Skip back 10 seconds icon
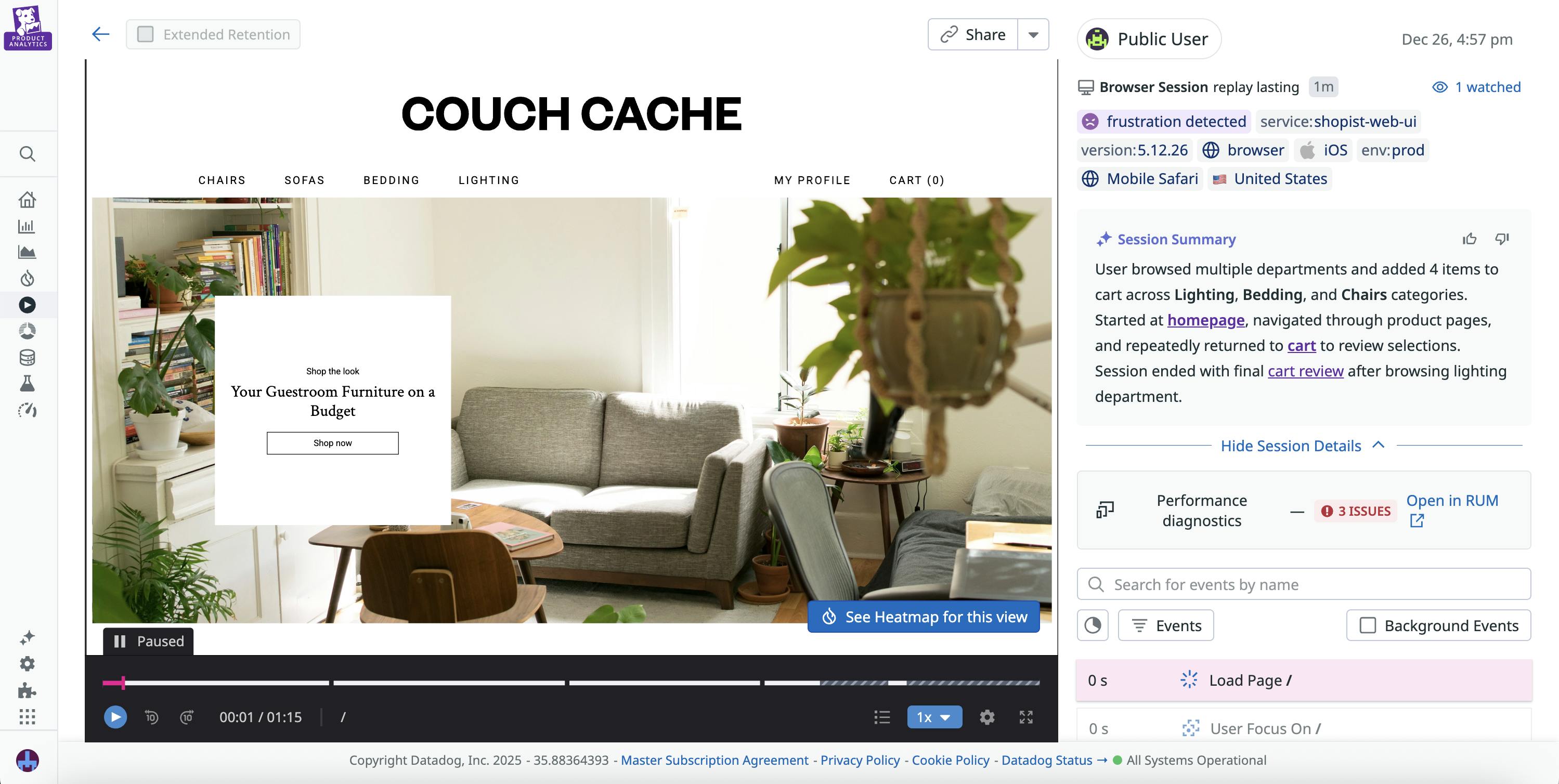 click(151, 717)
